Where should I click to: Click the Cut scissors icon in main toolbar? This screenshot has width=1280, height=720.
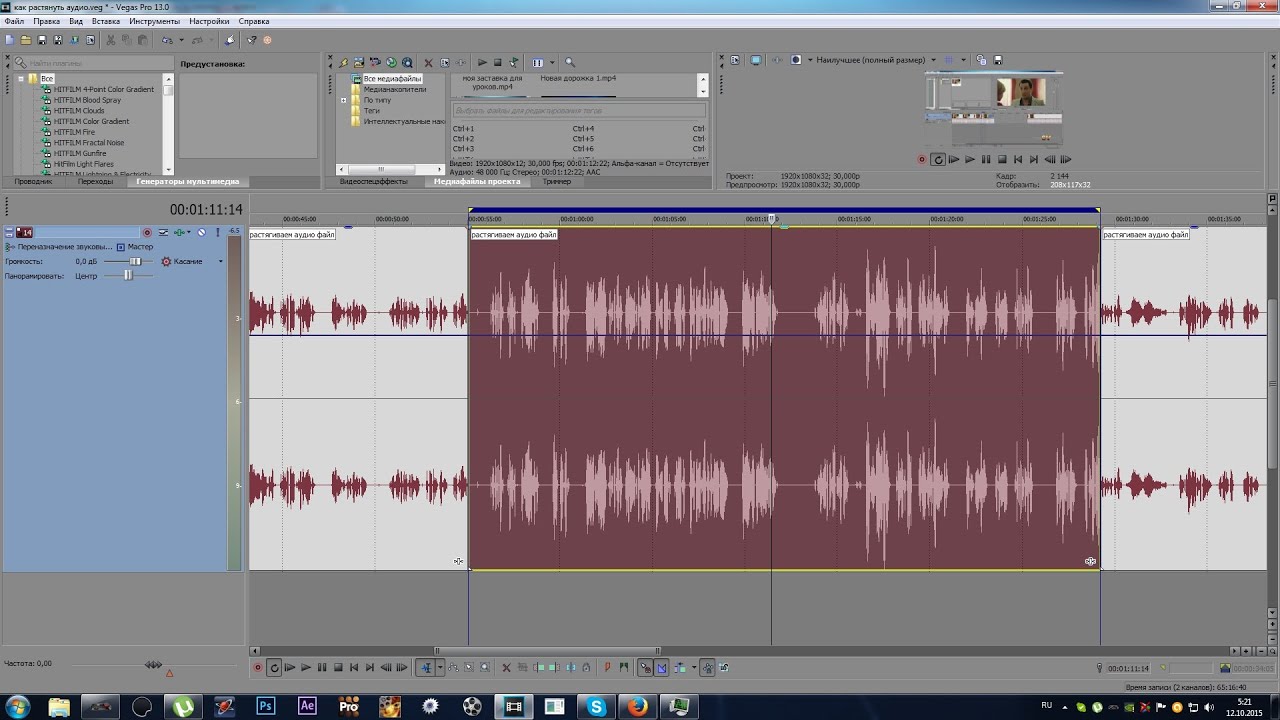point(111,40)
